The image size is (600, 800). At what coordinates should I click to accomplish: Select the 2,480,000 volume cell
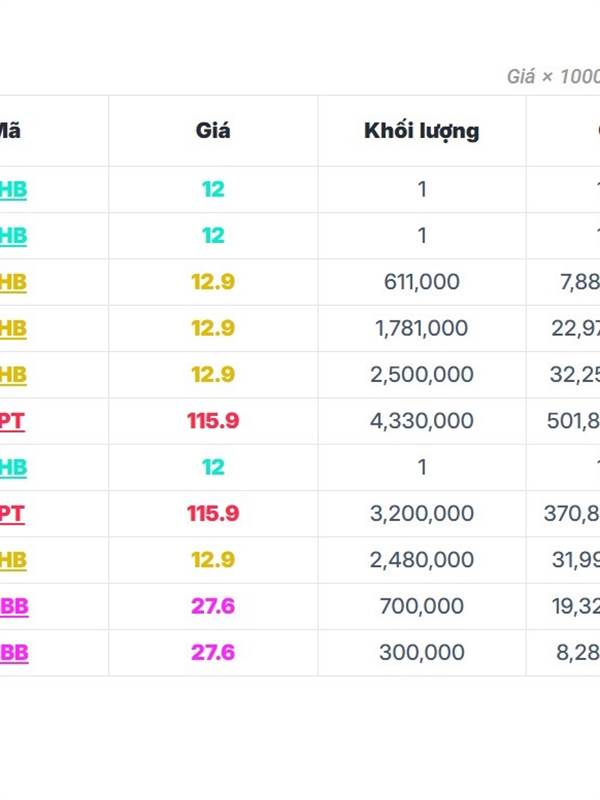click(421, 560)
